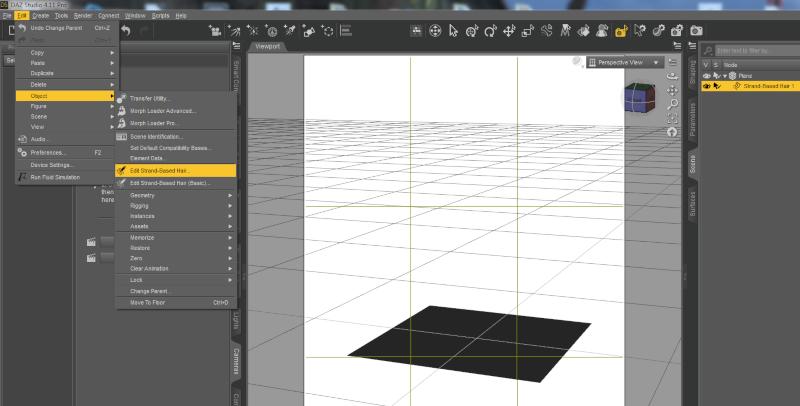Click the Create New Point Light icon
Screen dimensions: 800x406
[253, 31]
